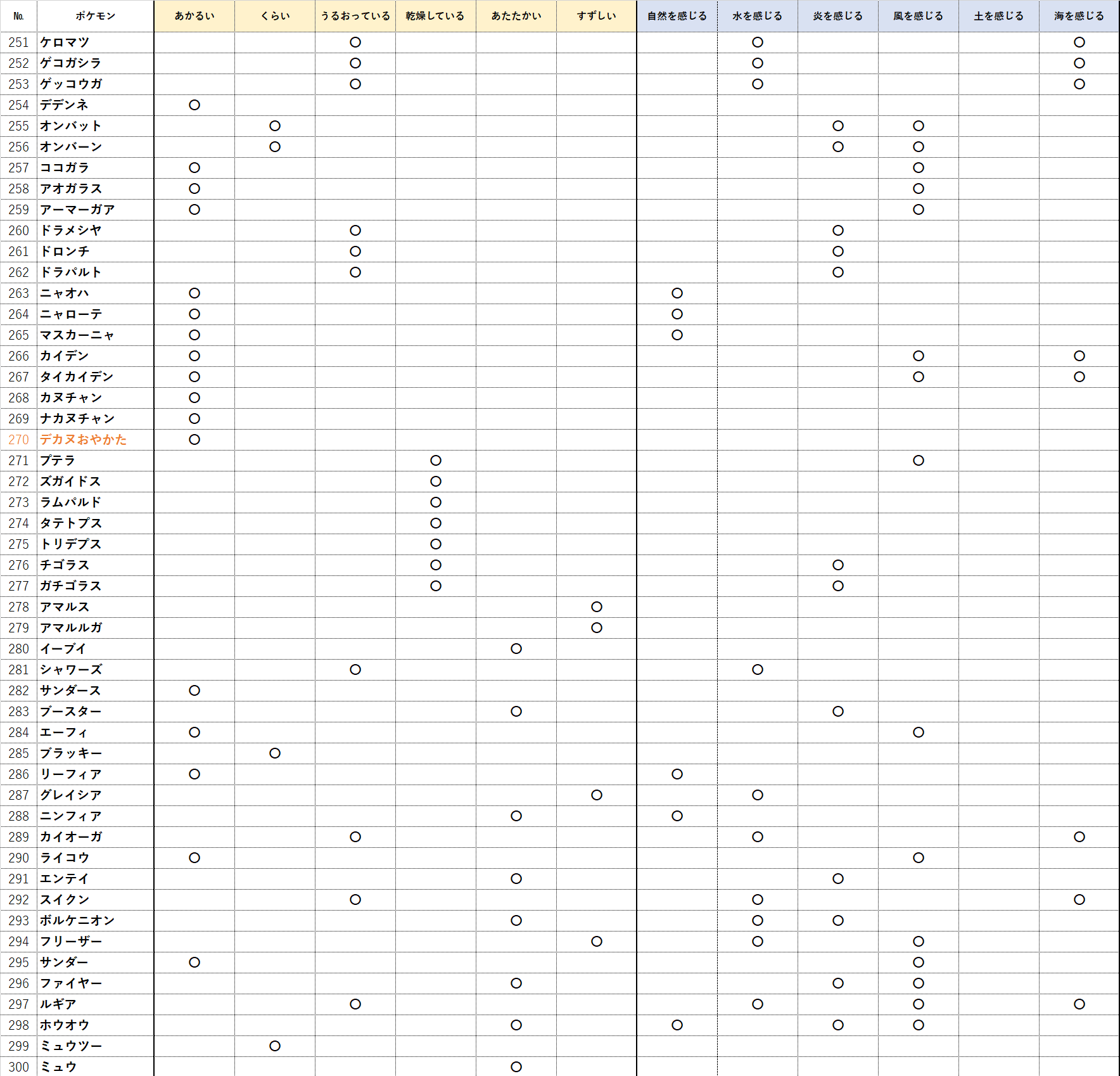Select ケロマツ's 海を感じる circle mark
The image size is (1120, 1076).
[1079, 42]
